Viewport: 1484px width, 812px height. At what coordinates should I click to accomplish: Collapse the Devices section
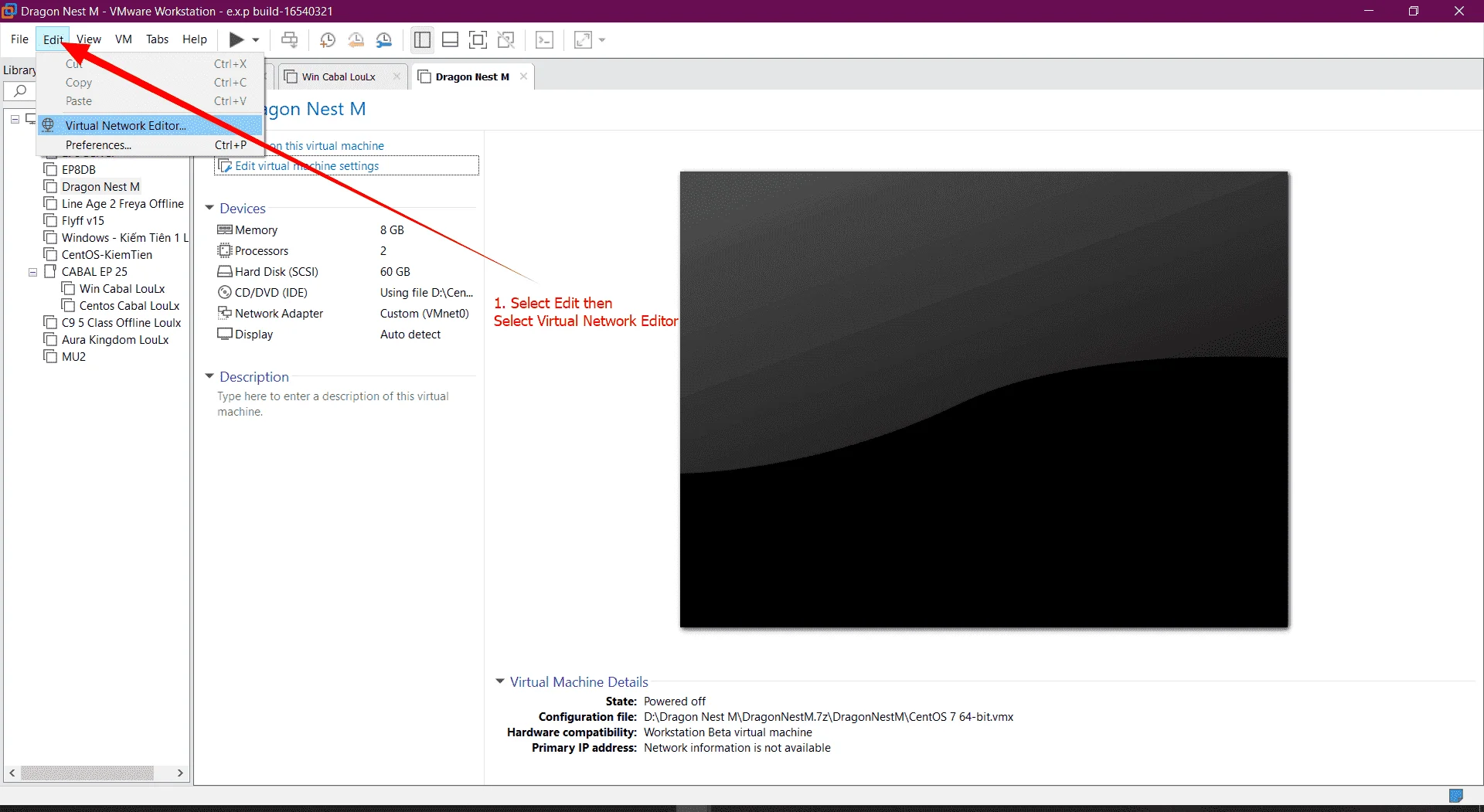pyautogui.click(x=209, y=208)
